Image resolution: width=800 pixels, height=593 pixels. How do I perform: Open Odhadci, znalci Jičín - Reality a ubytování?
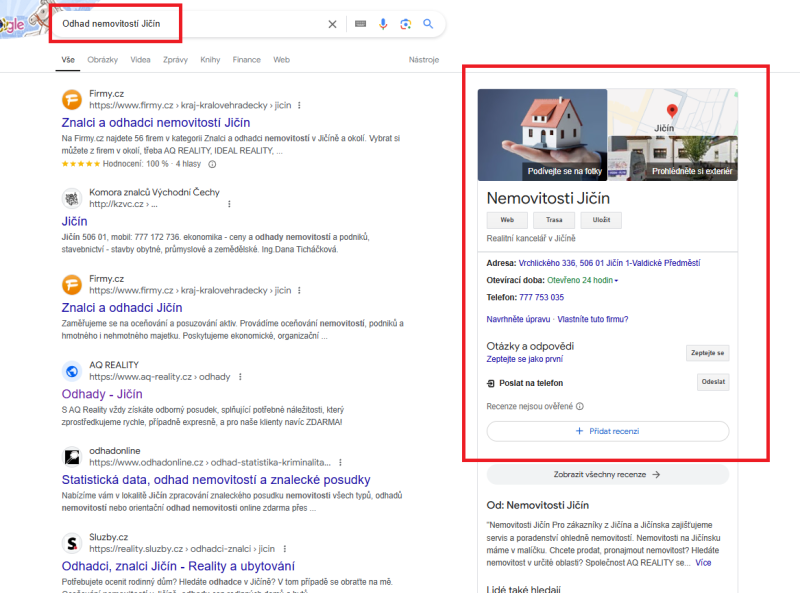[x=178, y=566]
